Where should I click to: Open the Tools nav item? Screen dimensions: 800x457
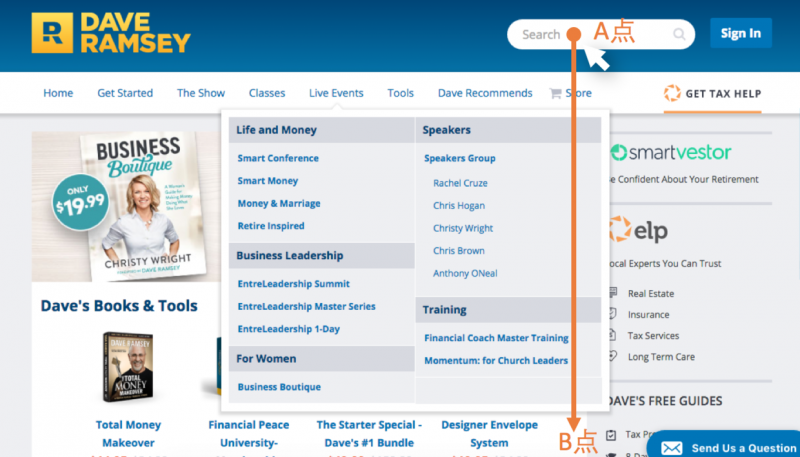401,93
